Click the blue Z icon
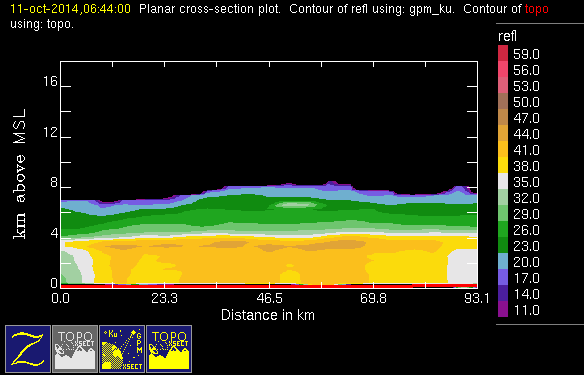 pyautogui.click(x=28, y=349)
